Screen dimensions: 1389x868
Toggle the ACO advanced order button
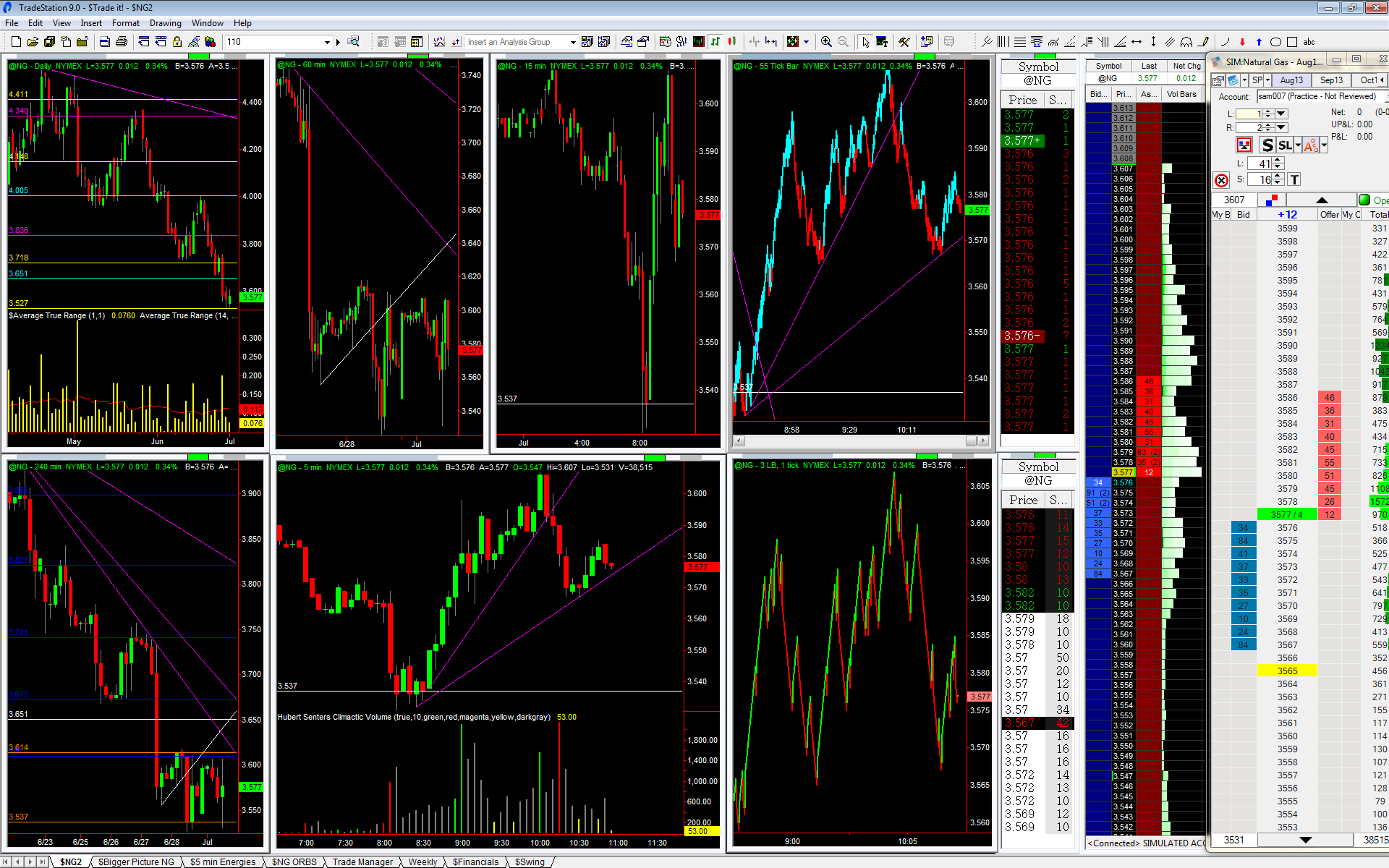pos(1310,145)
